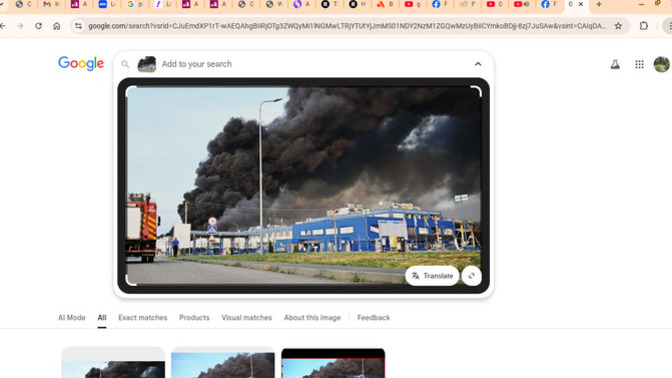Switch to the Google 'G p' tab

tap(135, 4)
